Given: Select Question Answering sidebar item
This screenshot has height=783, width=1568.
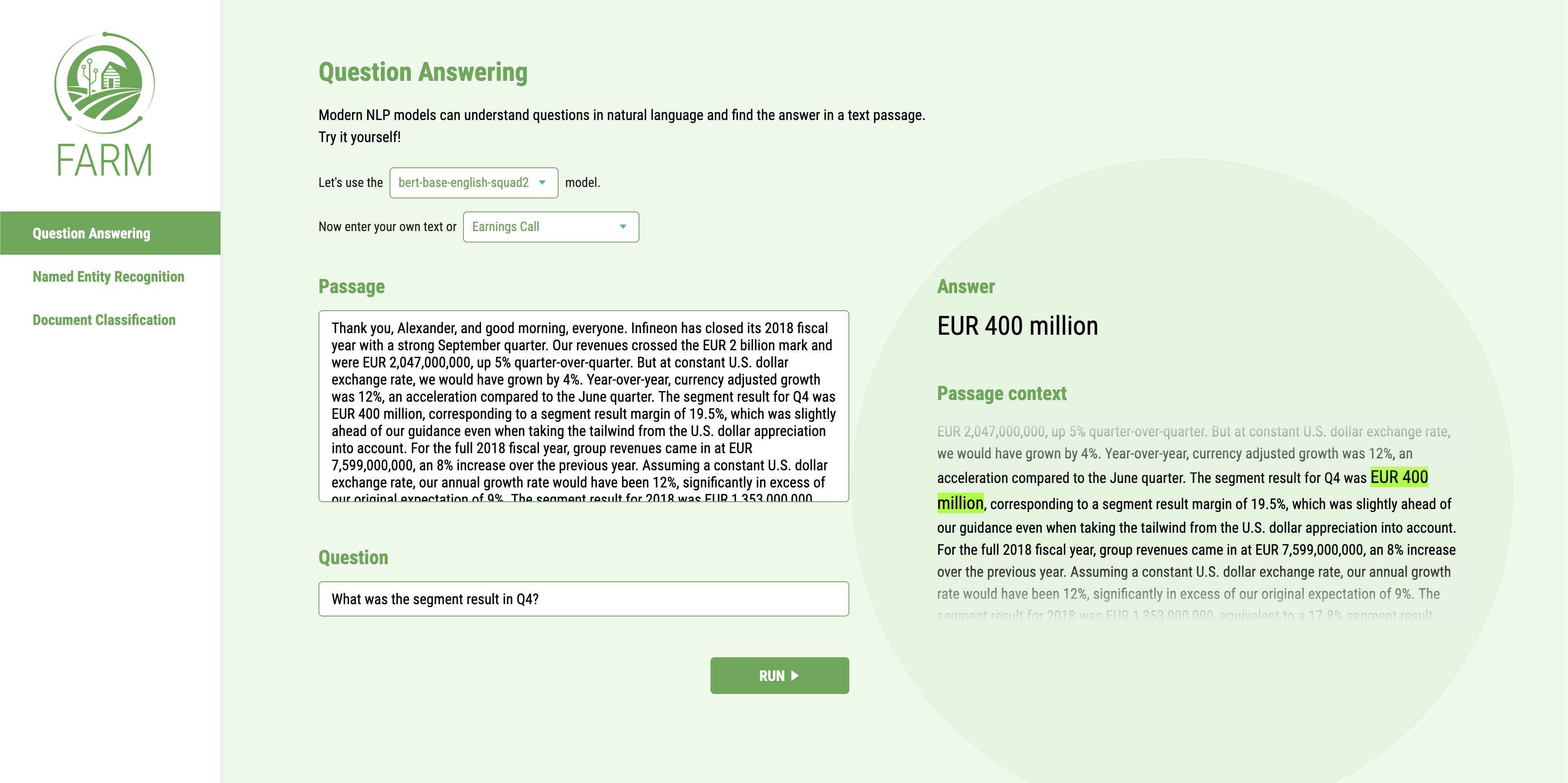Looking at the screenshot, I should (x=110, y=233).
